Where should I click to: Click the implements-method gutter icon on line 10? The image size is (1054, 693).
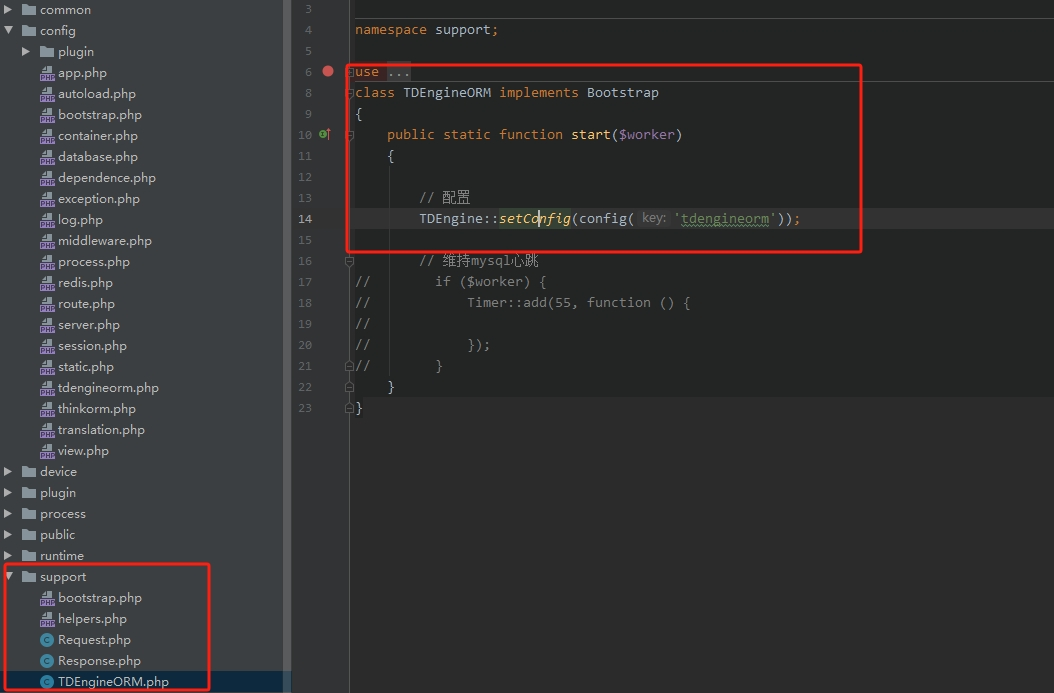[x=325, y=134]
